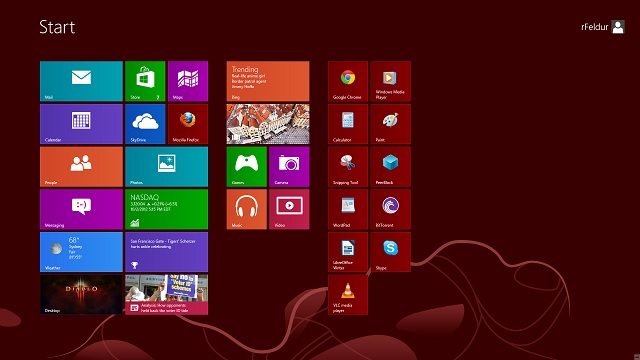The width and height of the screenshot is (640, 360).
Task: Open the WordPad tile
Action: click(348, 209)
